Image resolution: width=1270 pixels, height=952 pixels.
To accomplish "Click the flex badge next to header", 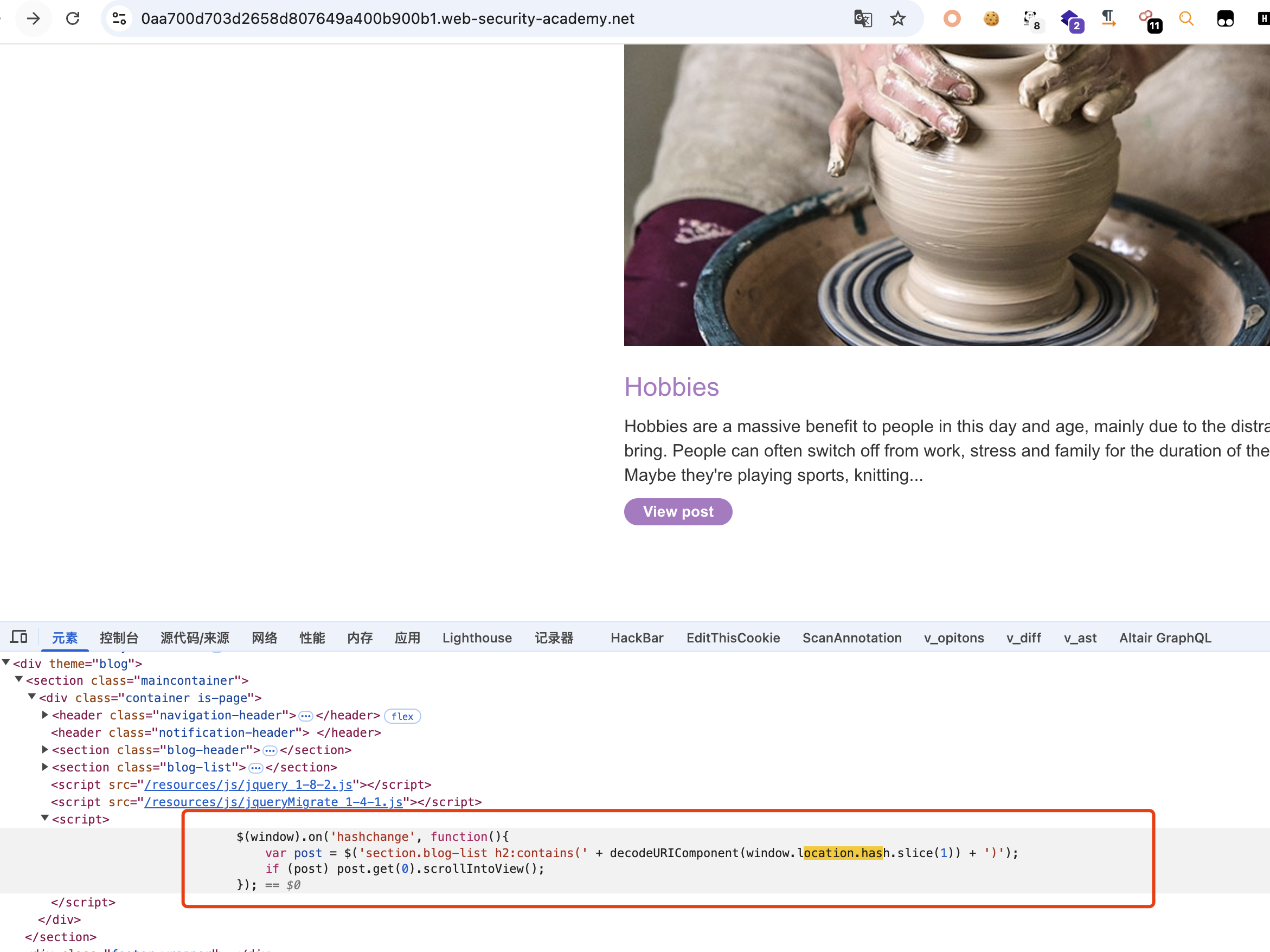I will pos(402,716).
